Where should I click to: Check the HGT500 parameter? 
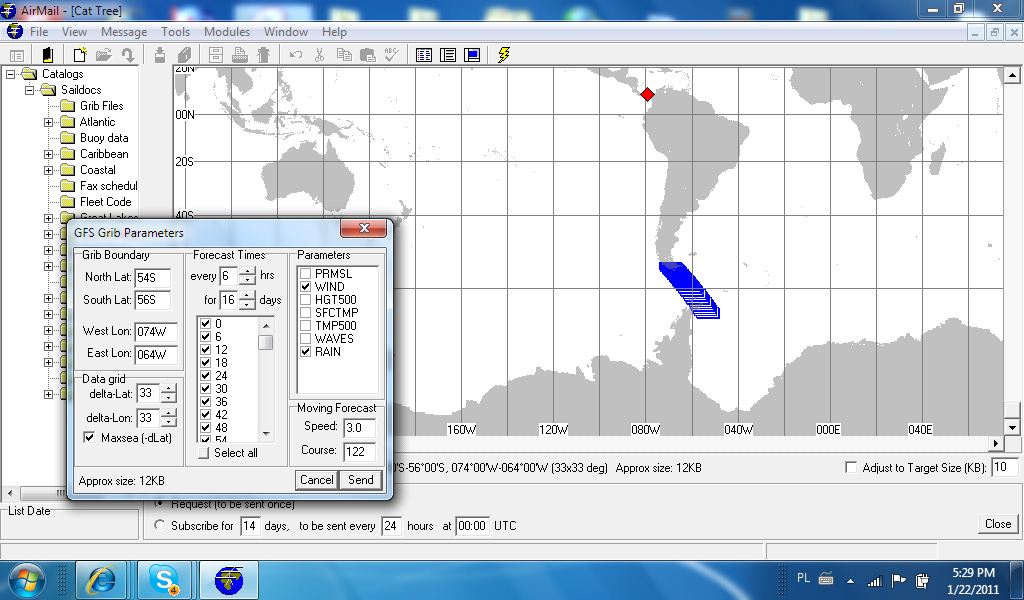pos(305,300)
